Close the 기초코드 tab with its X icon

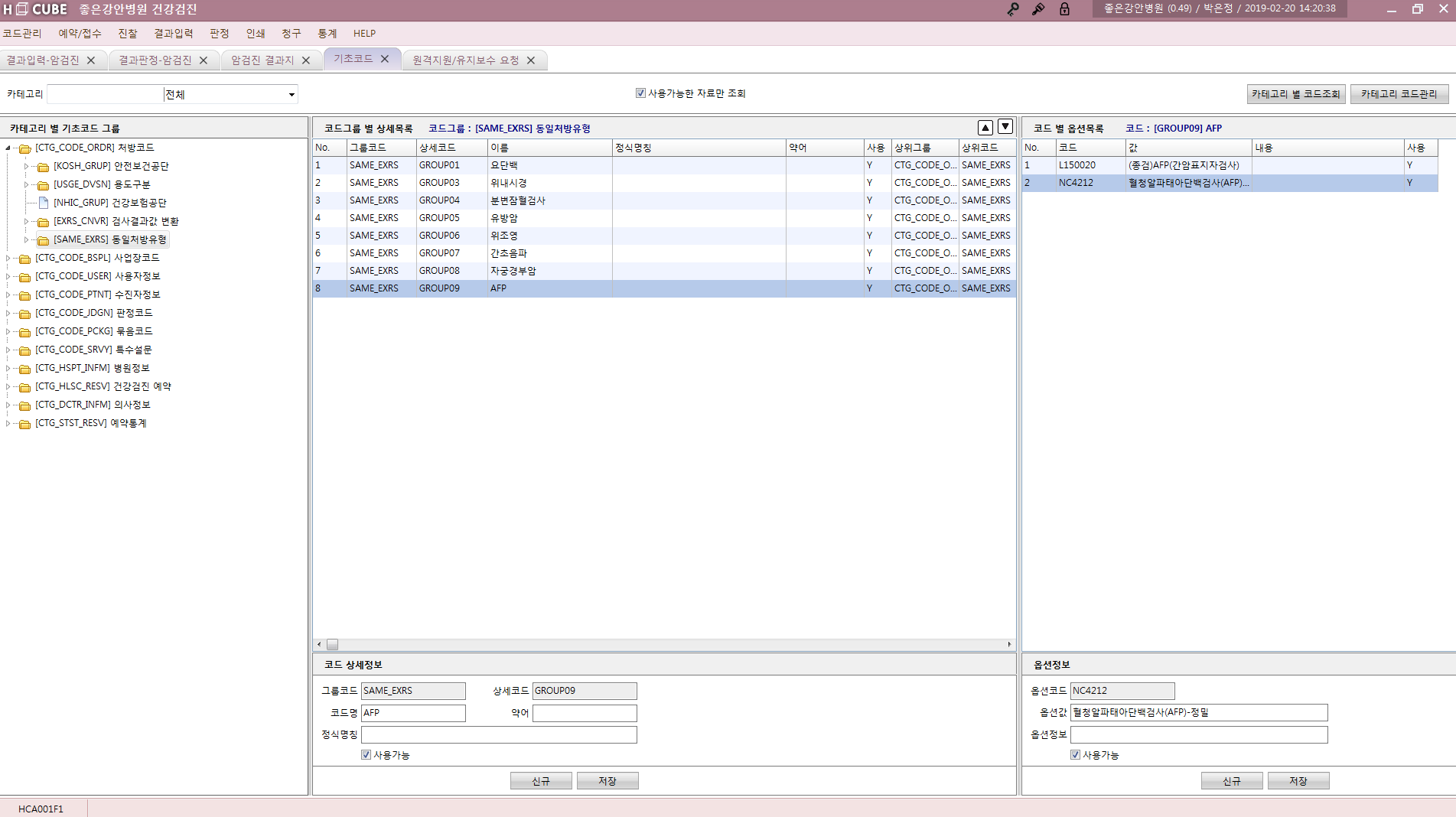click(x=385, y=59)
